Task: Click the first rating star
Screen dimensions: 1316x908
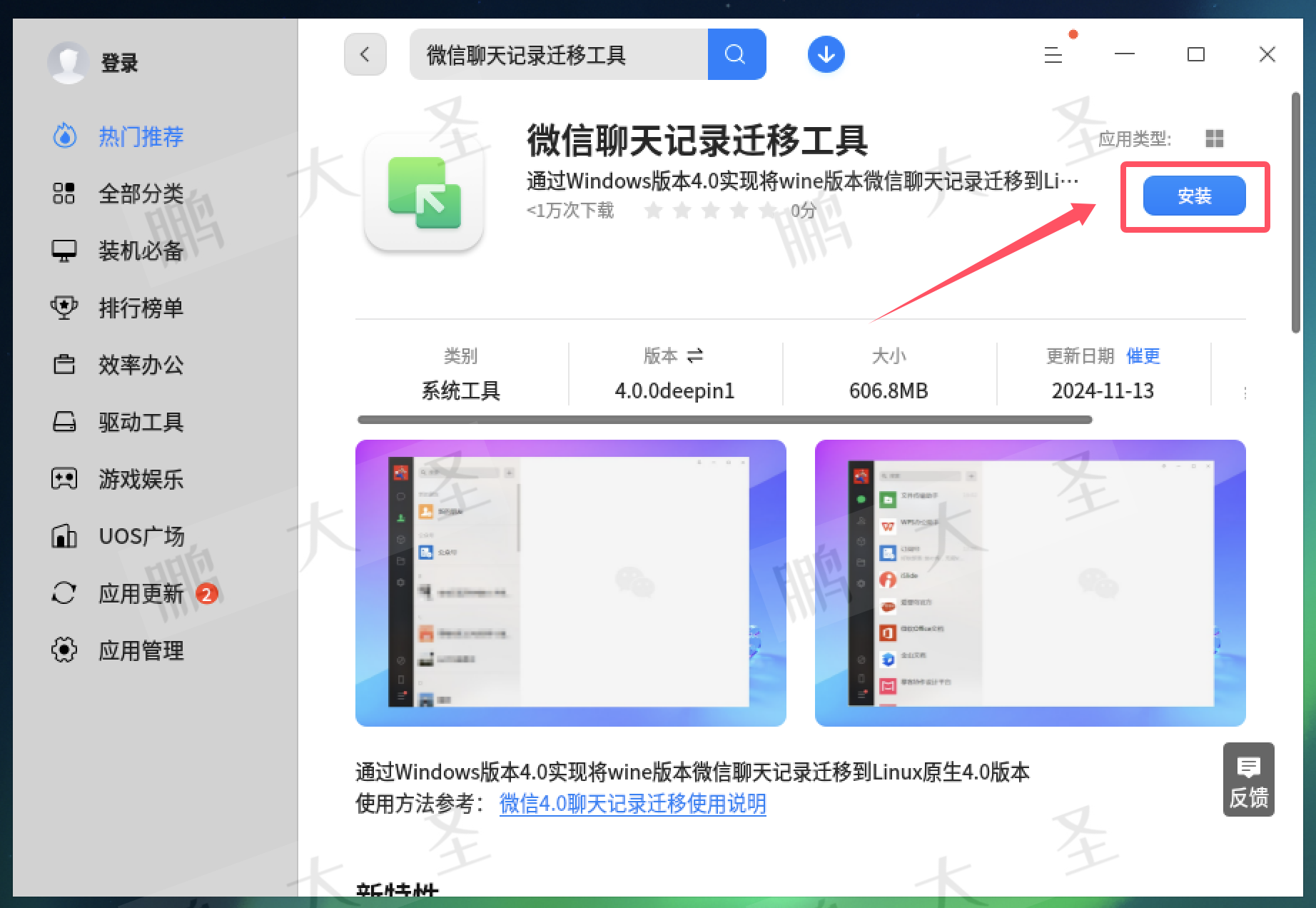Action: pyautogui.click(x=653, y=210)
